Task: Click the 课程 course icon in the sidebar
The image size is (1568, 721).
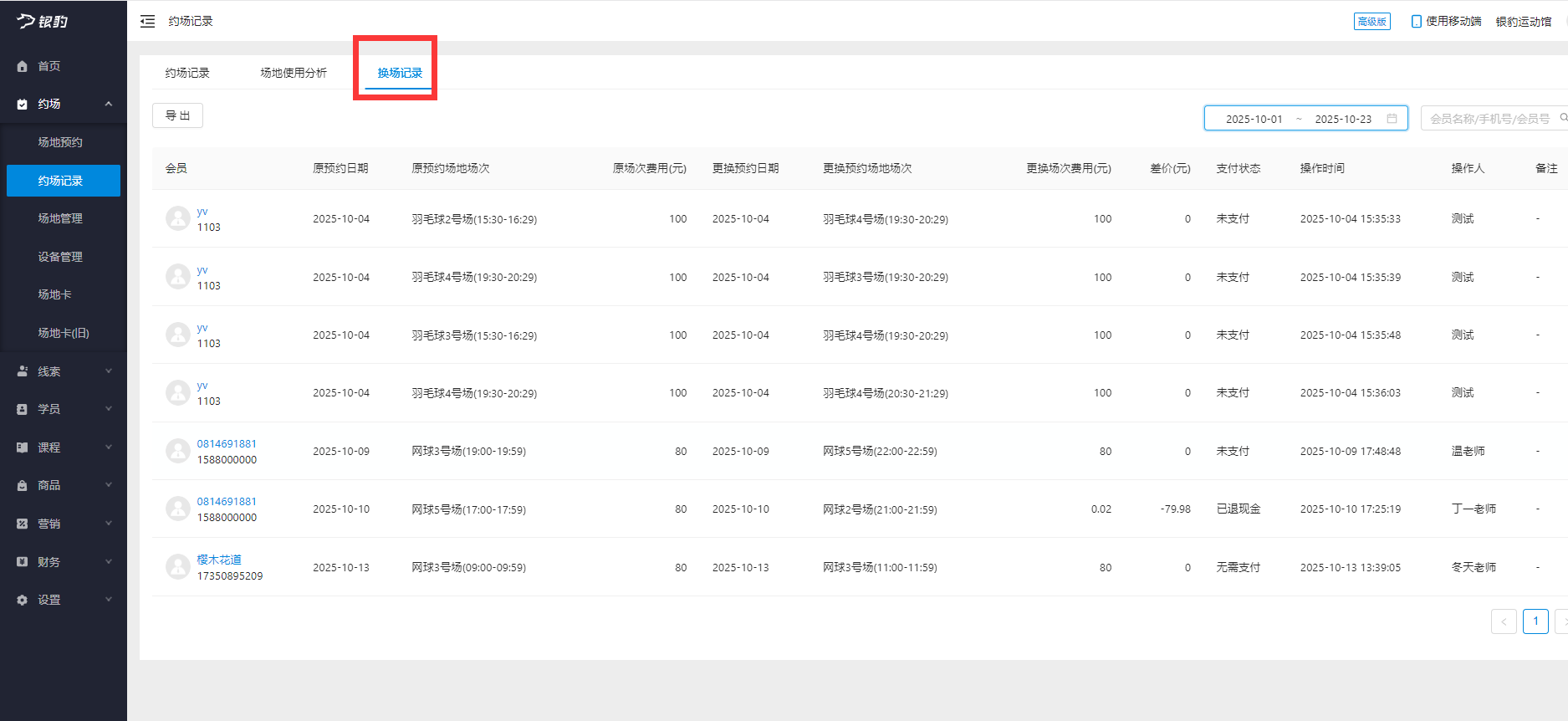Action: pyautogui.click(x=23, y=447)
